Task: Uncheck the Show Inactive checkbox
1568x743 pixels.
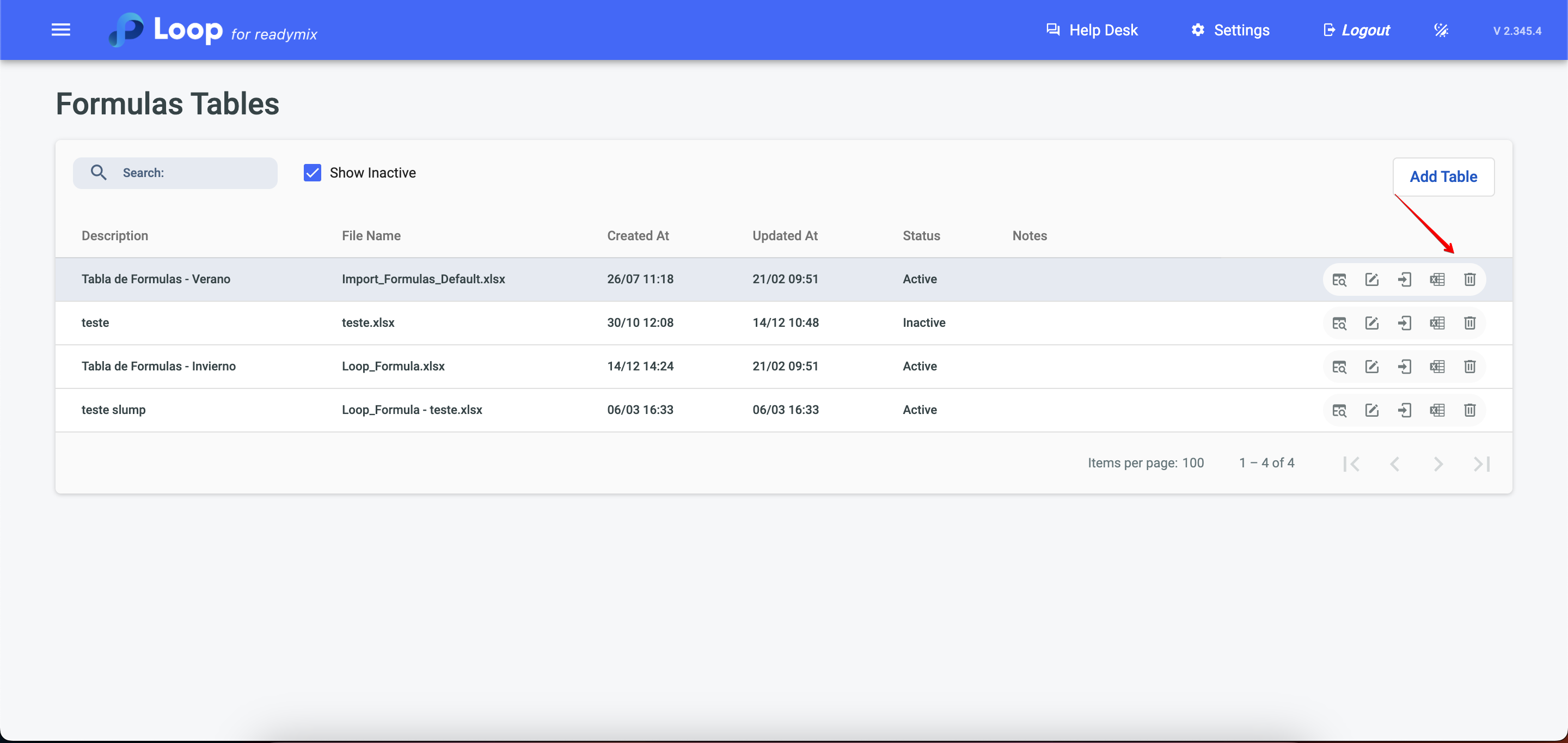Action: [313, 173]
